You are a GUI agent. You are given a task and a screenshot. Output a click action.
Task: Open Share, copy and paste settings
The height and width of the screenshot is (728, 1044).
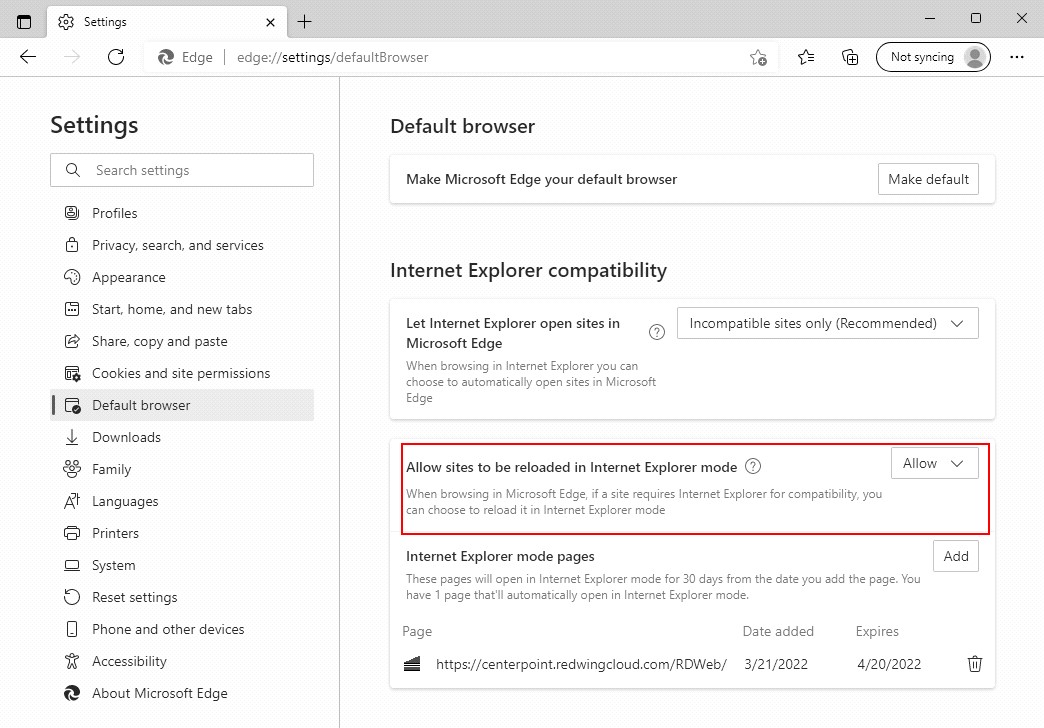tap(182, 341)
